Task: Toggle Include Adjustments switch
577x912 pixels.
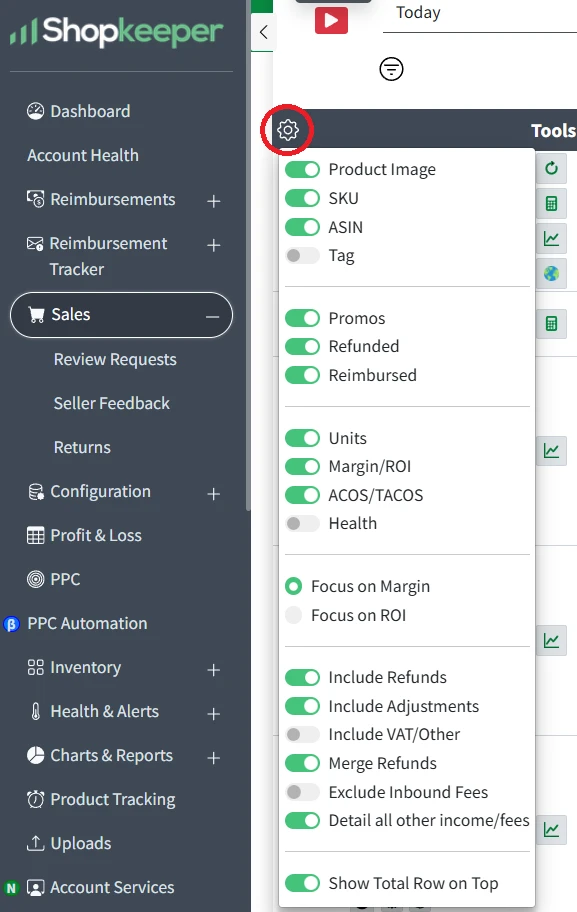Action: (302, 706)
